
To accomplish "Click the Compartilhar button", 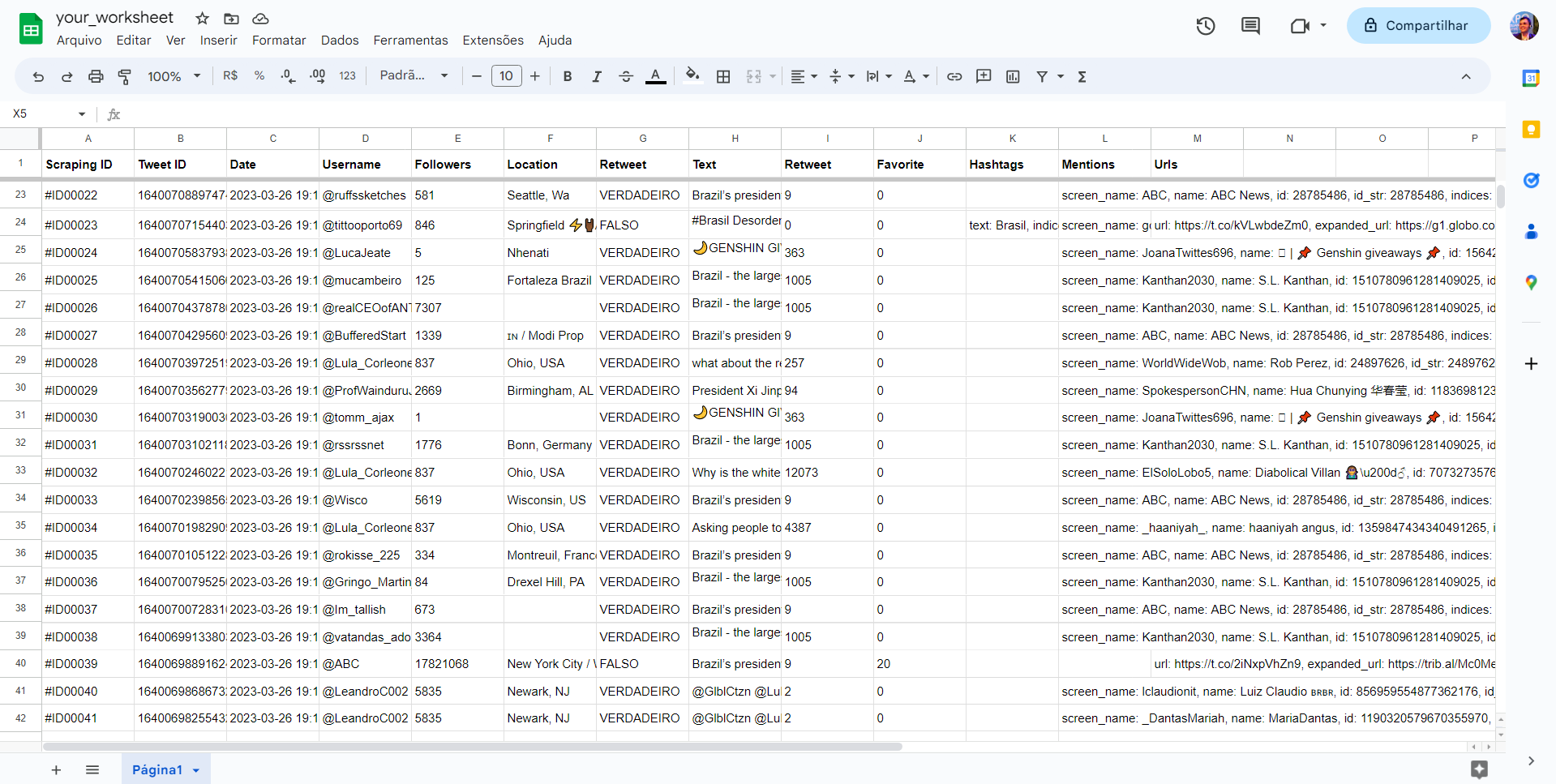I will point(1417,25).
